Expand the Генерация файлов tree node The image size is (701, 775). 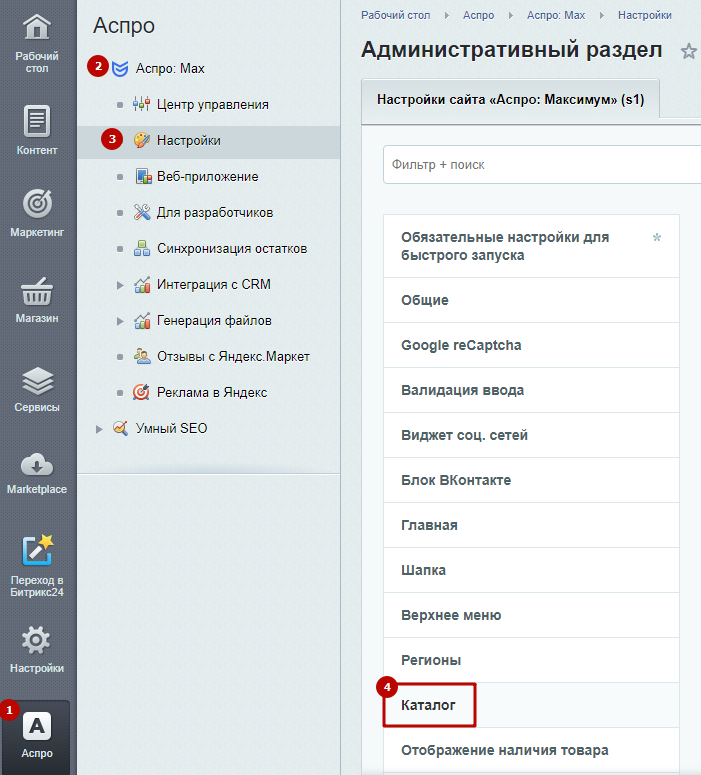[120, 321]
